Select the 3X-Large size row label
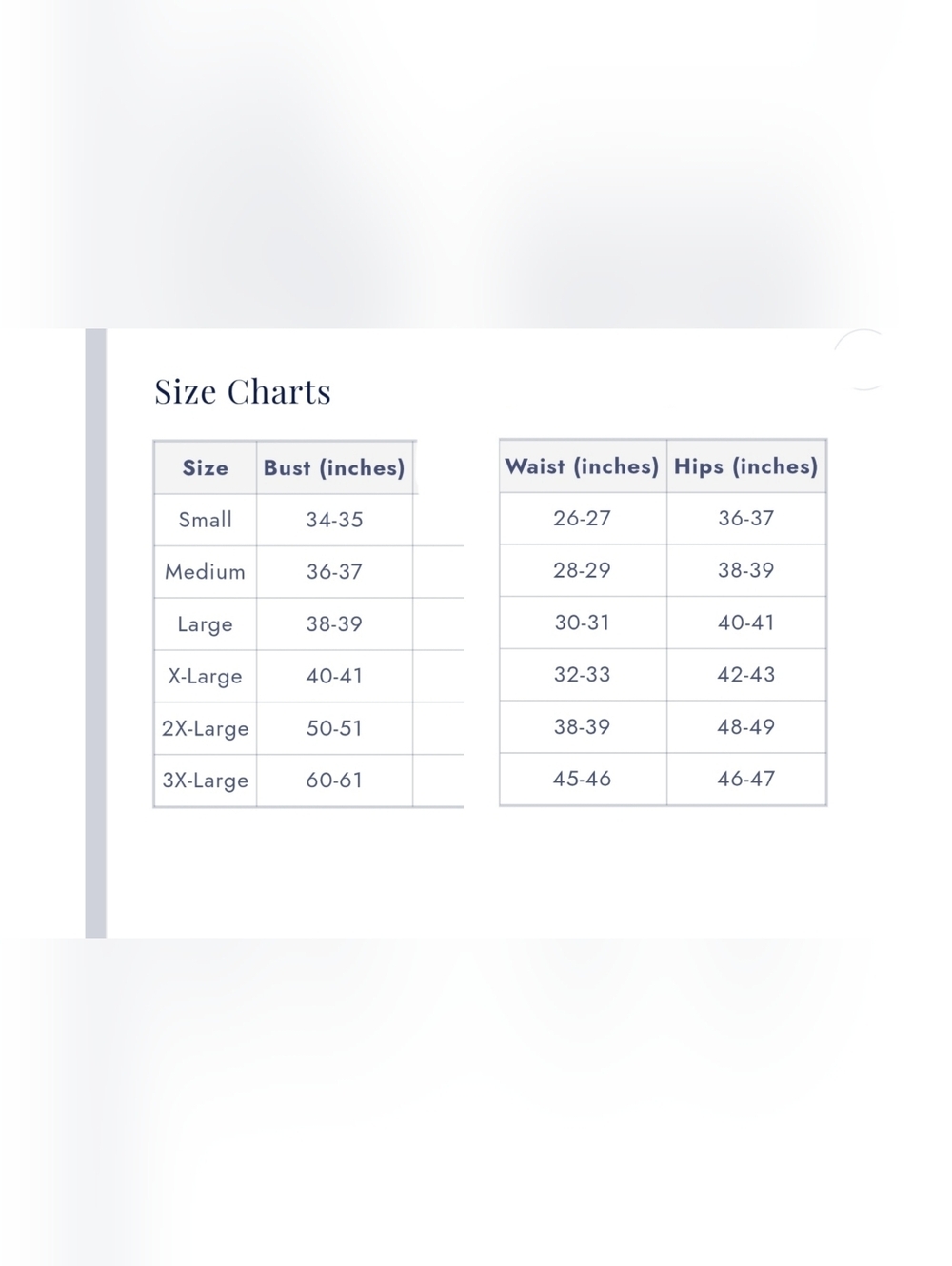The width and height of the screenshot is (952, 1266). click(x=206, y=781)
